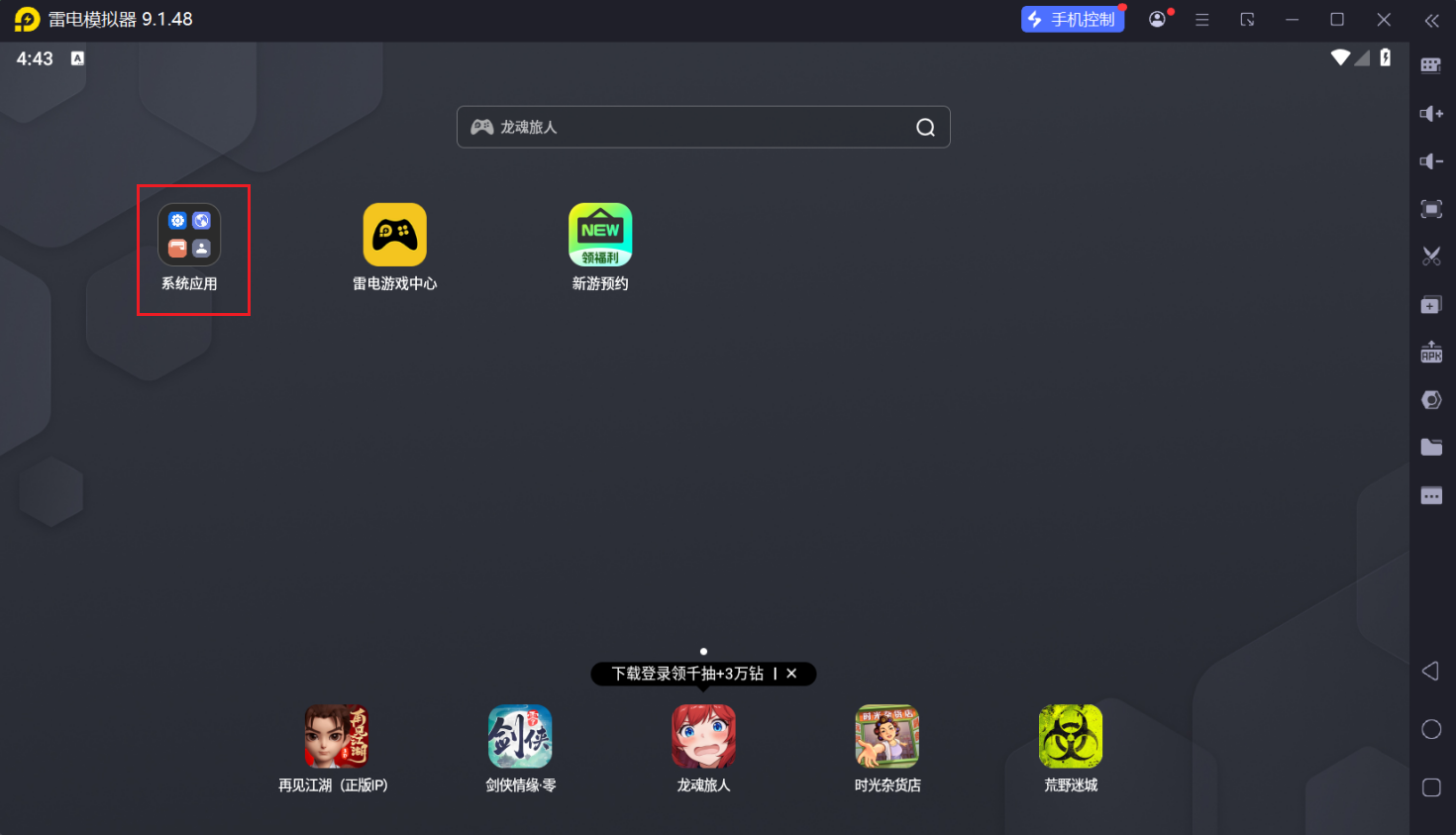The width and height of the screenshot is (1456, 835).
Task: Click the page indicator dot
Action: [x=703, y=651]
